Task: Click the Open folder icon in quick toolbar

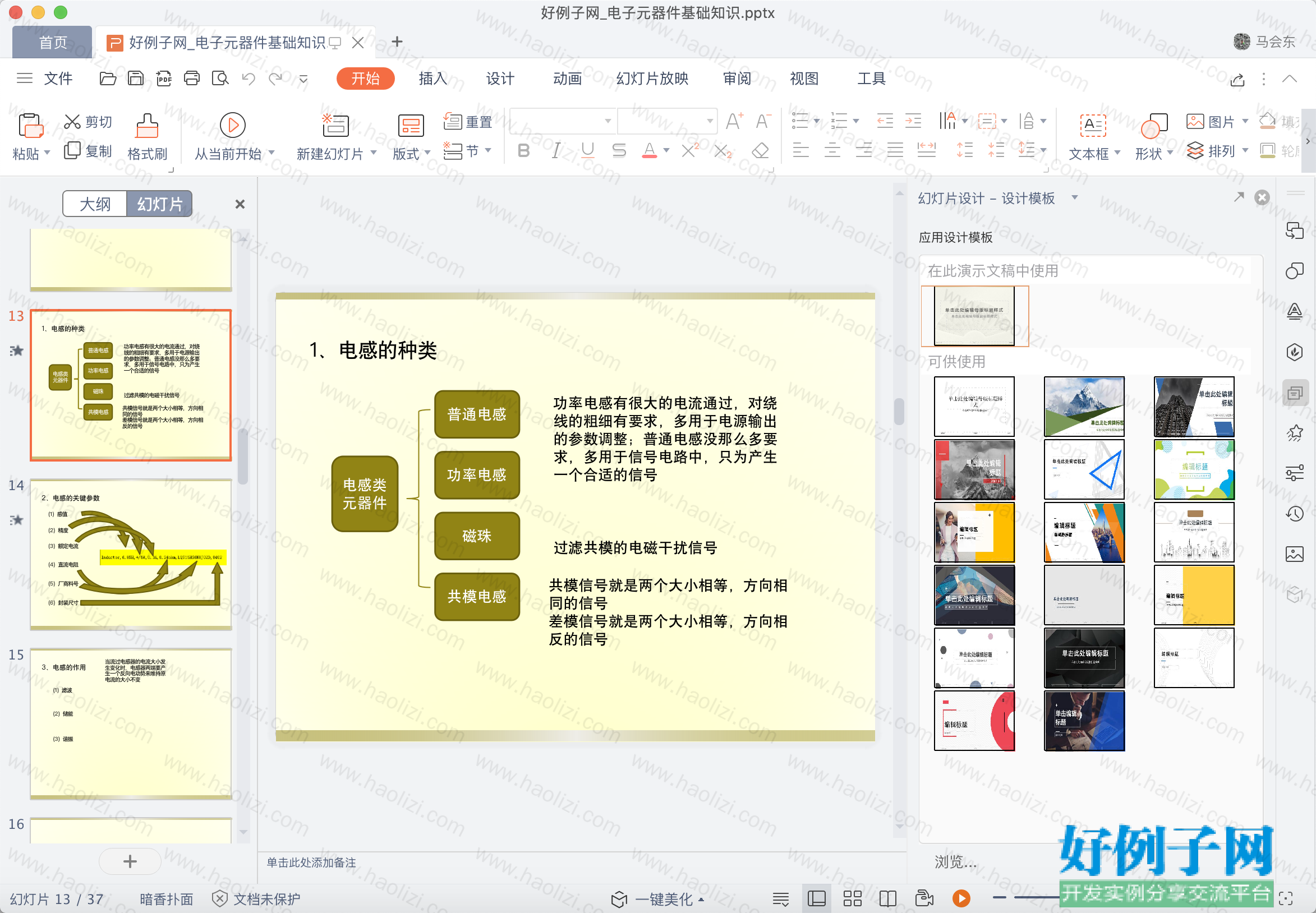Action: click(108, 79)
